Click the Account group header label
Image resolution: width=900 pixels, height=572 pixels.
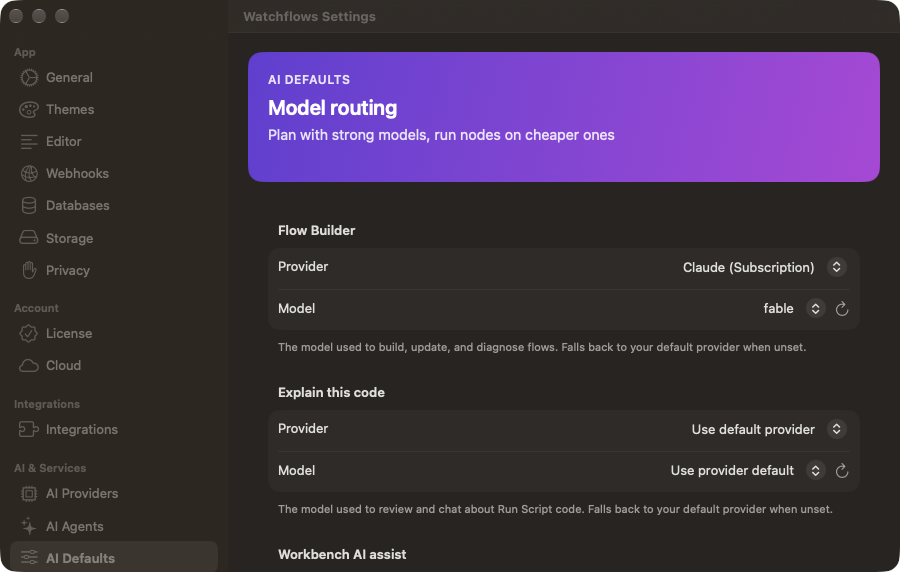36,308
